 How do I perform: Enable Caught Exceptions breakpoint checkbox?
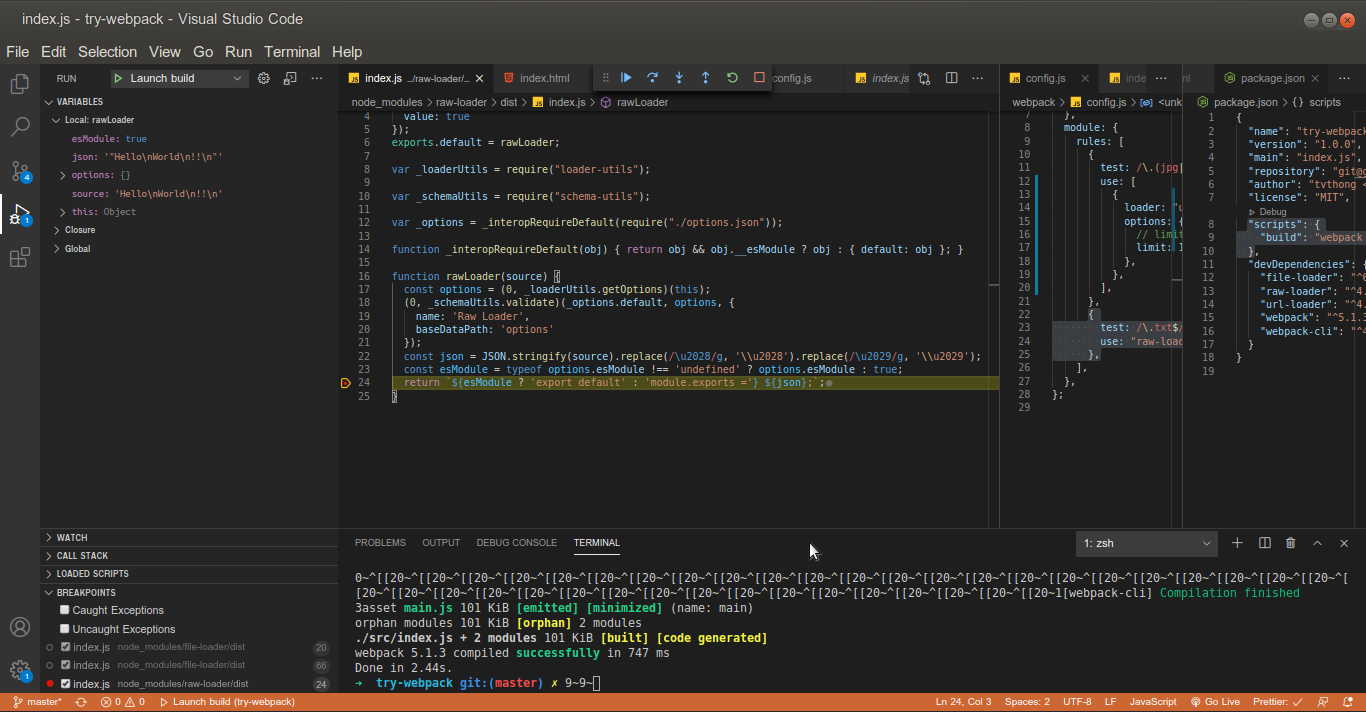click(x=65, y=610)
